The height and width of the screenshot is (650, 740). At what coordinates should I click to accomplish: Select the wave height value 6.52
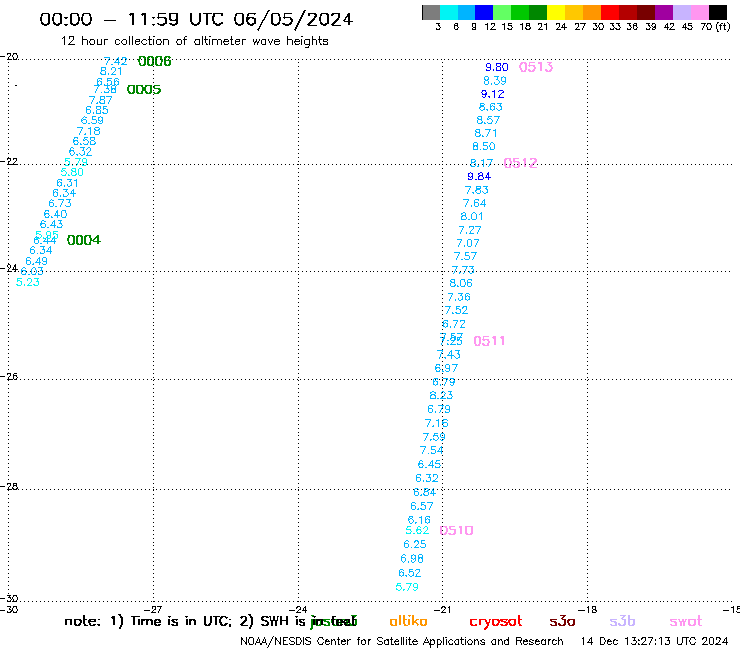coord(410,573)
